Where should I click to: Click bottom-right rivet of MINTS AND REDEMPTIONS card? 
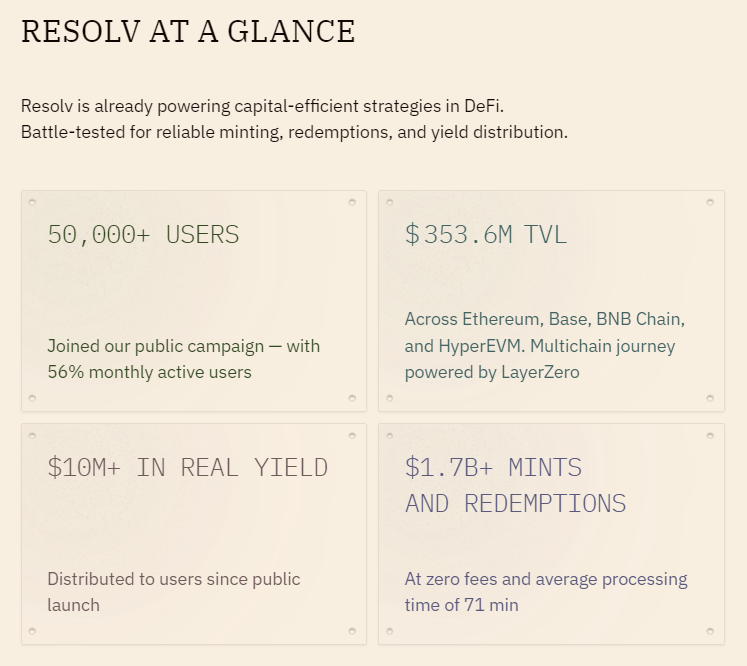[x=710, y=631]
